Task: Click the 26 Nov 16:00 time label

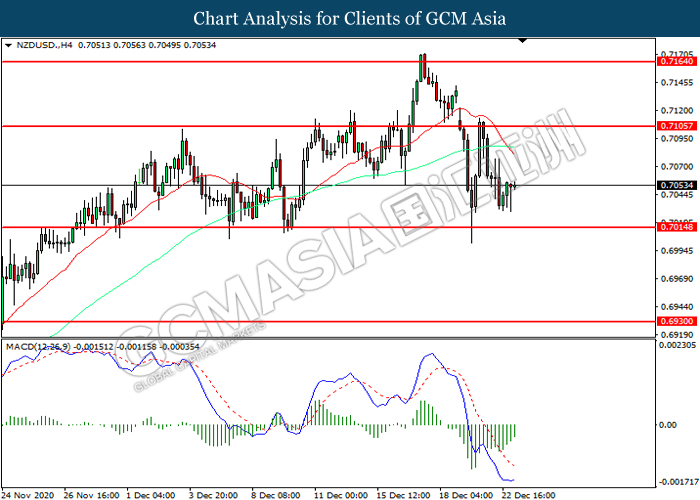Action: click(x=92, y=495)
